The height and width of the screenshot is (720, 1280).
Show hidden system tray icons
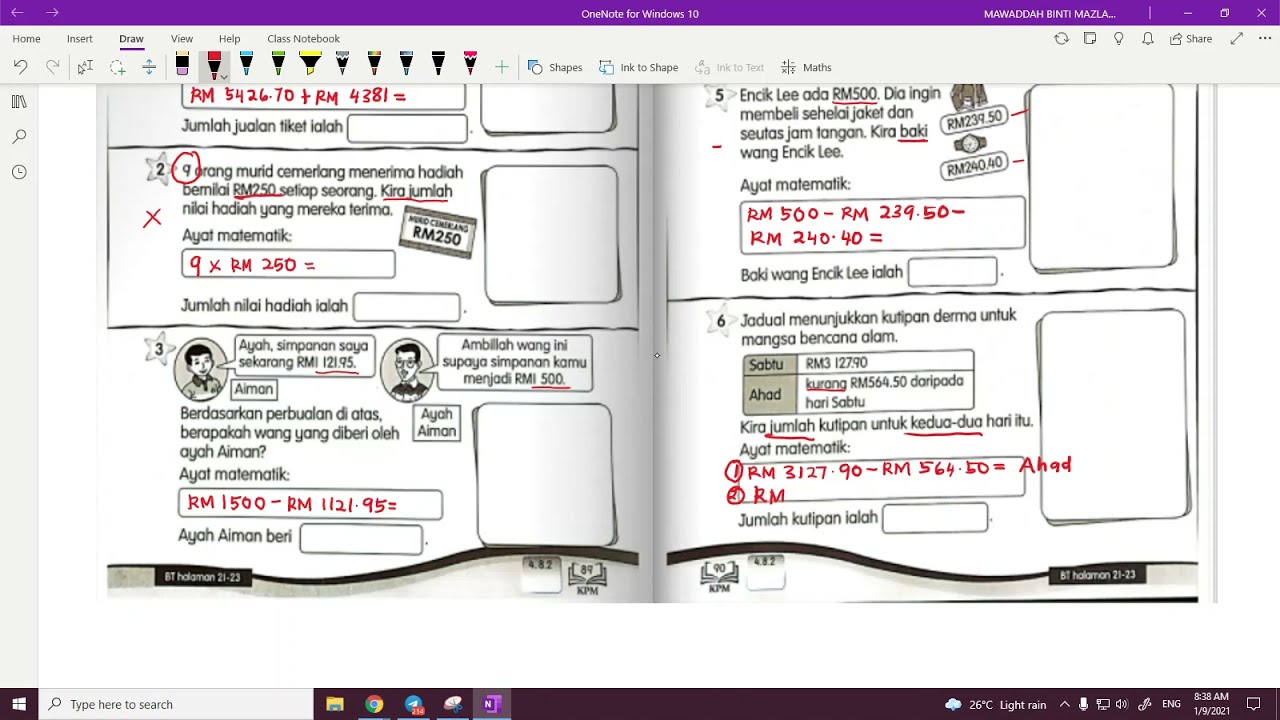coord(1064,704)
